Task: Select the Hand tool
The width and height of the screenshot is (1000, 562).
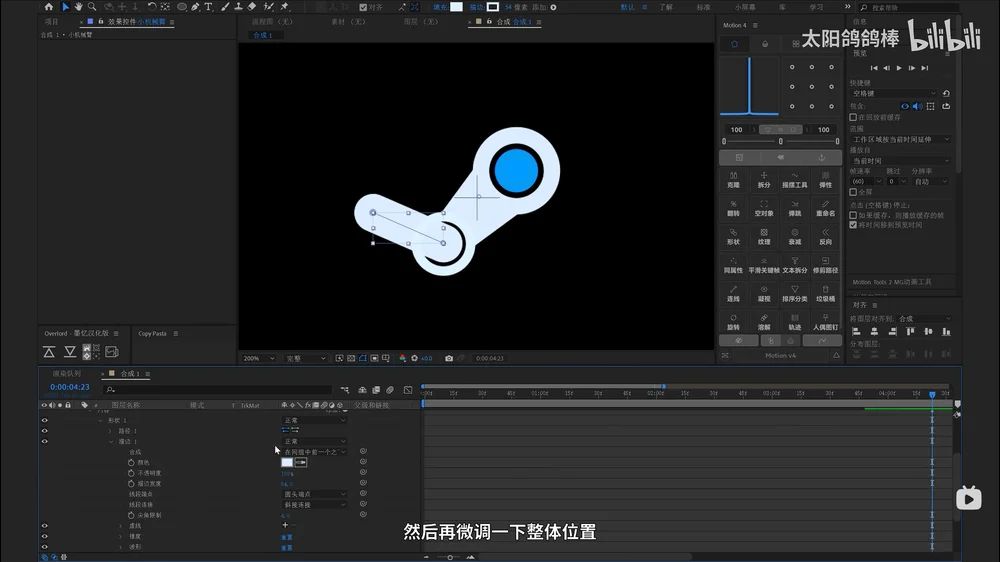Action: tap(78, 7)
